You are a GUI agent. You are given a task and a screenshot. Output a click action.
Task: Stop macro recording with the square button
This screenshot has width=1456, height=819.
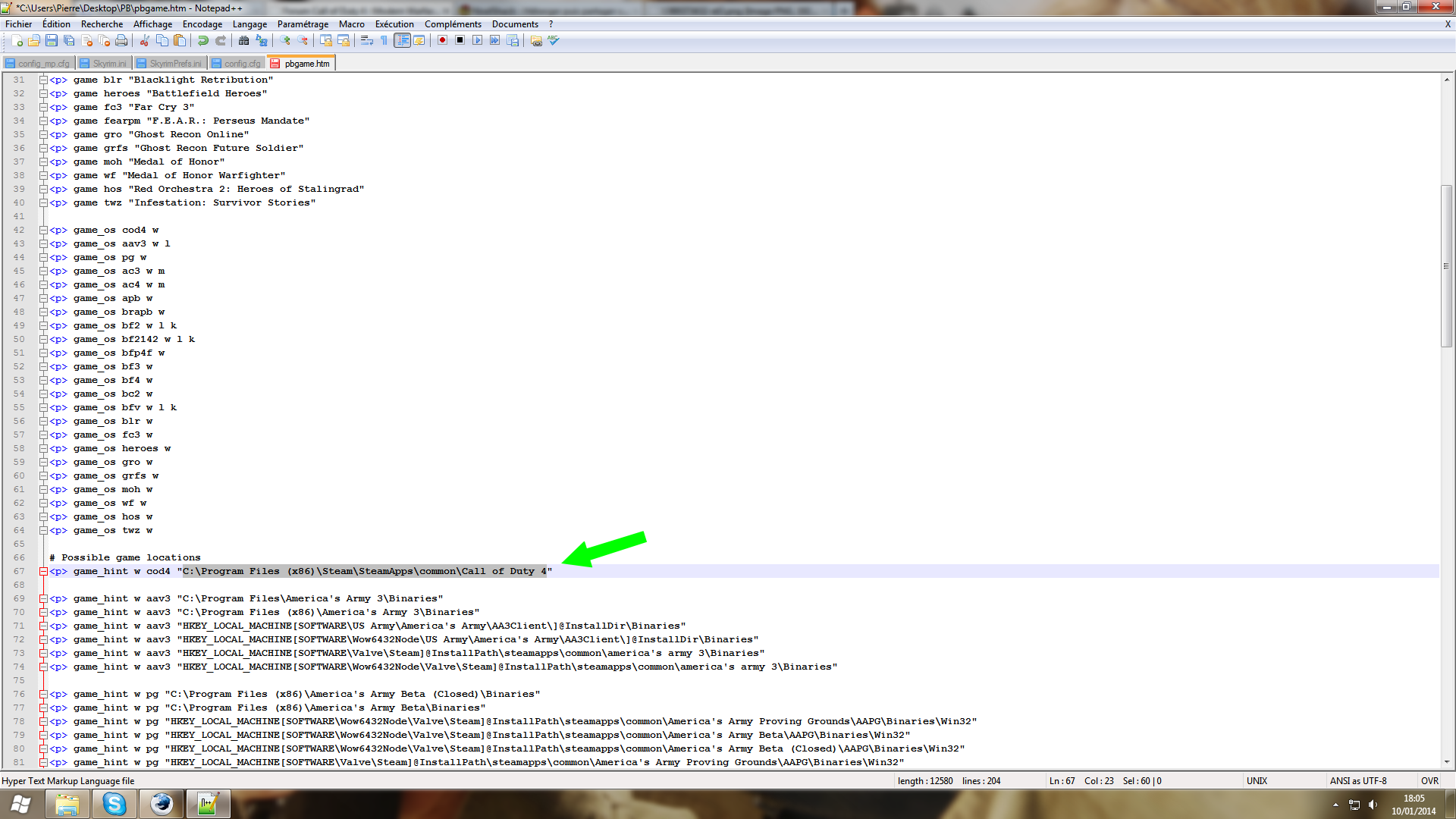(x=460, y=41)
